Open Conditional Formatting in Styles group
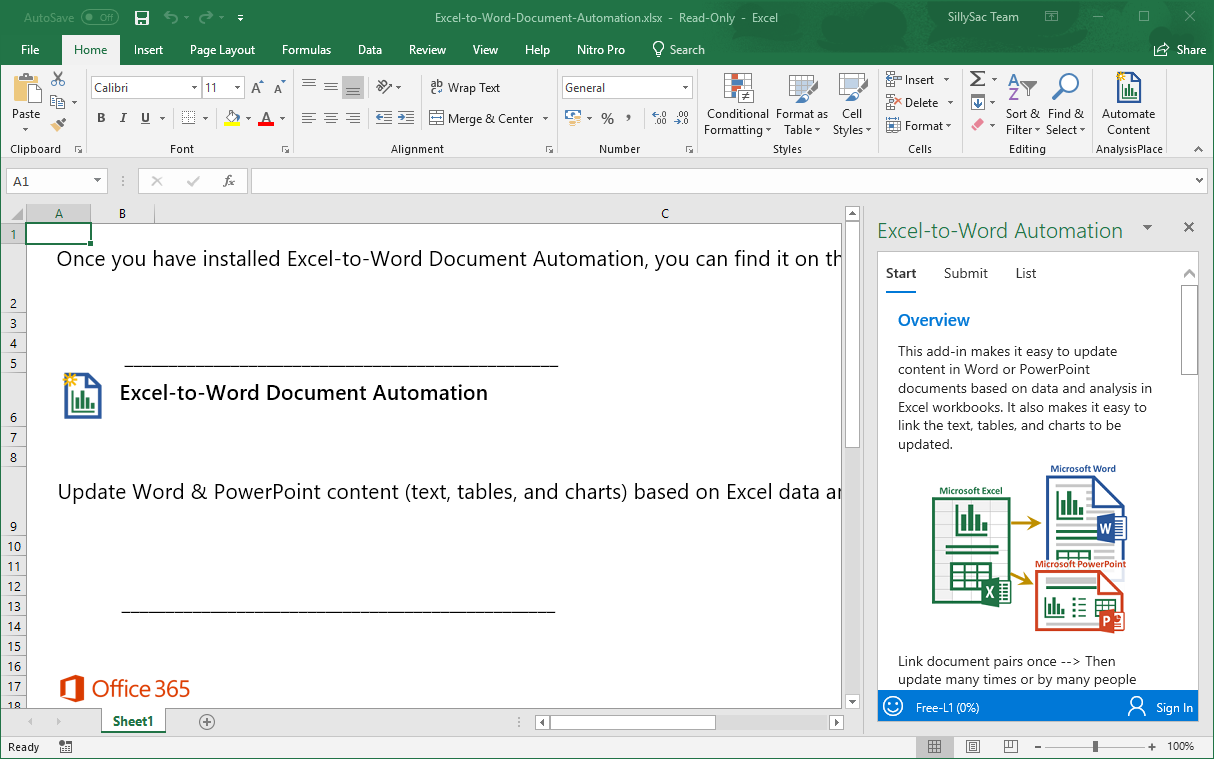The image size is (1214, 759). (737, 104)
